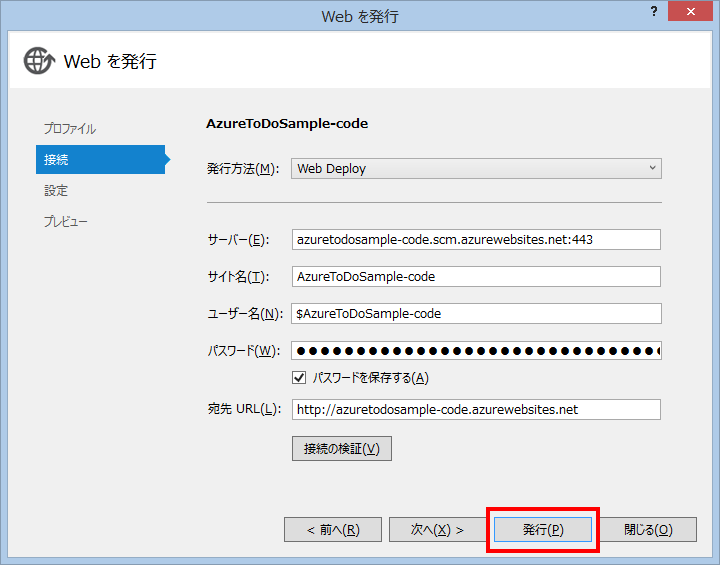This screenshot has height=565, width=720.
Task: Switch to the 設定 tab
Action: tap(56, 191)
